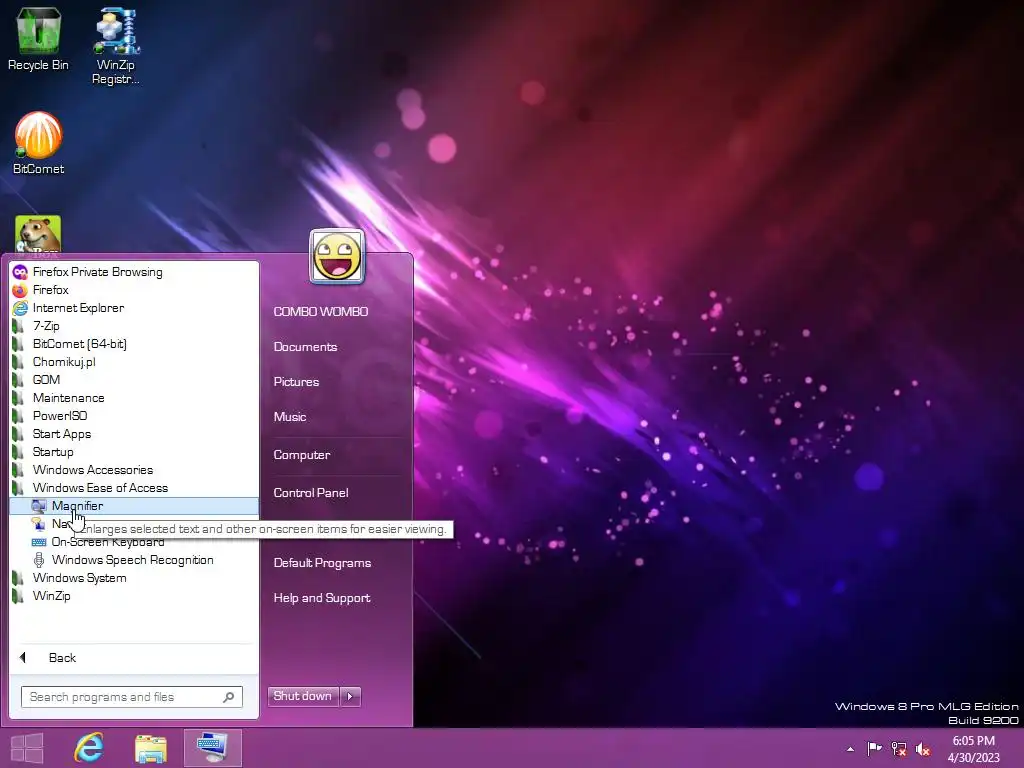Expand the Start Apps folder

click(135, 434)
